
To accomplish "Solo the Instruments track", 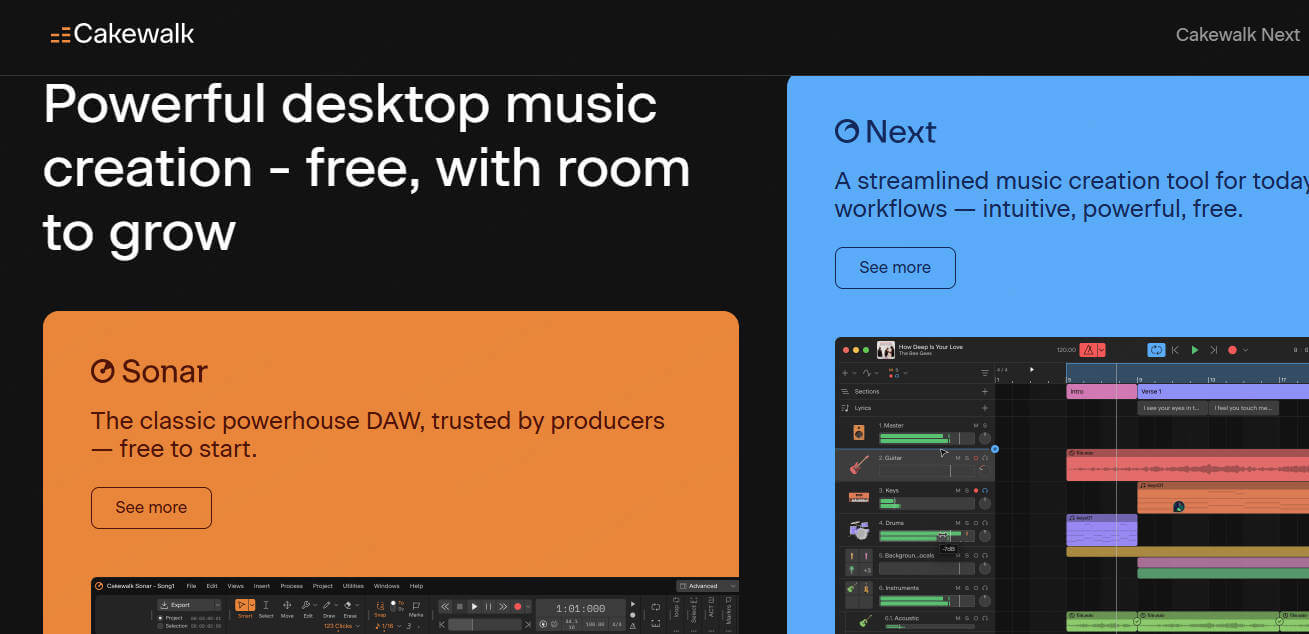I will [x=967, y=588].
